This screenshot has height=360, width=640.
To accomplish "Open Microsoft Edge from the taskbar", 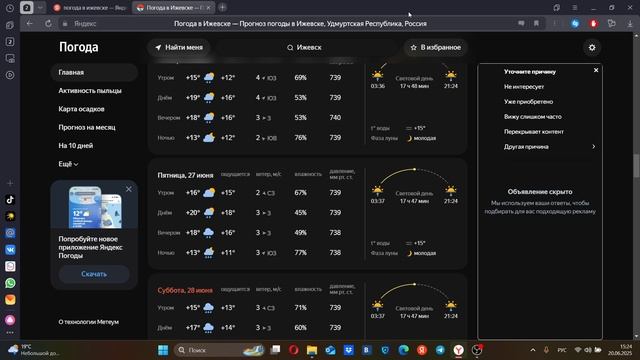I will 403,350.
